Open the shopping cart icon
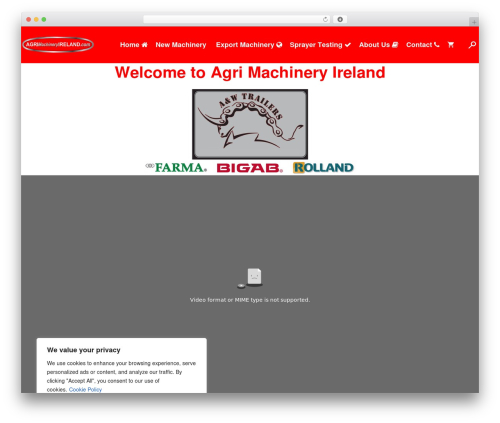Screen dimensions: 500x423 pos(451,45)
